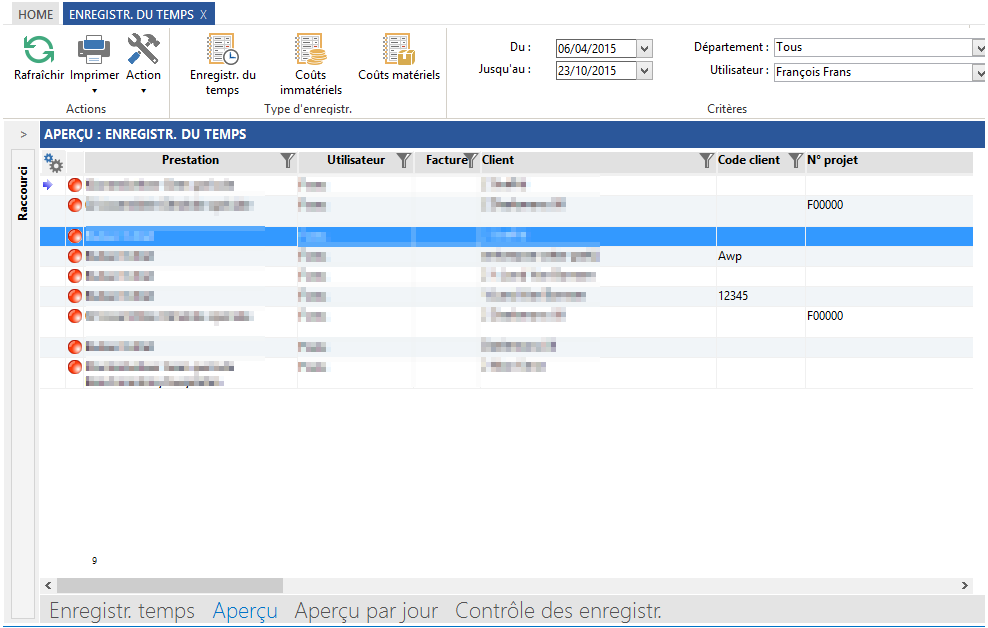Open the Jusqu'au date picker dropdown
Viewport: 988px width, 628px height.
click(x=645, y=71)
